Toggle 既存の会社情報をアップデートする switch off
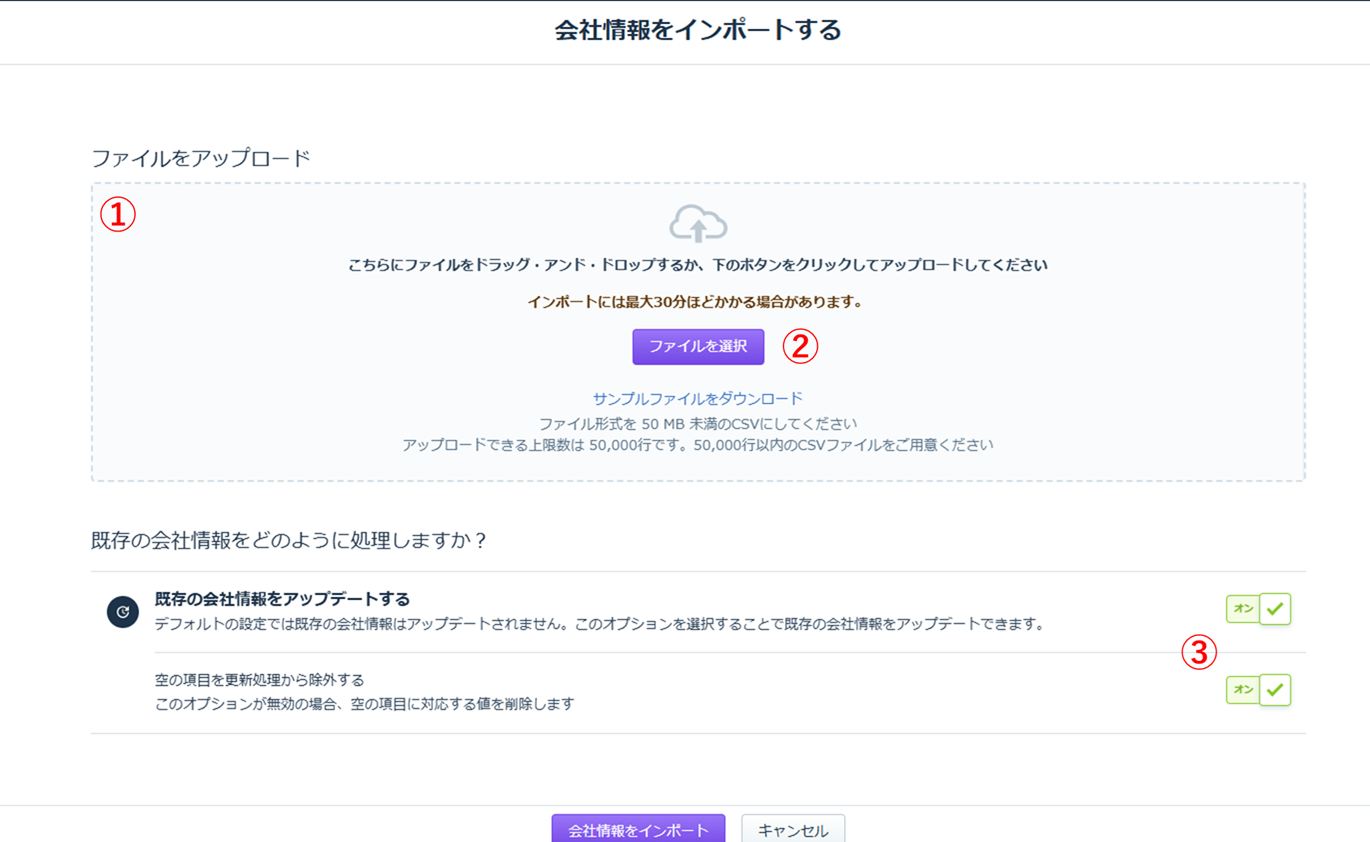Image resolution: width=1370 pixels, height=842 pixels. click(x=1259, y=608)
